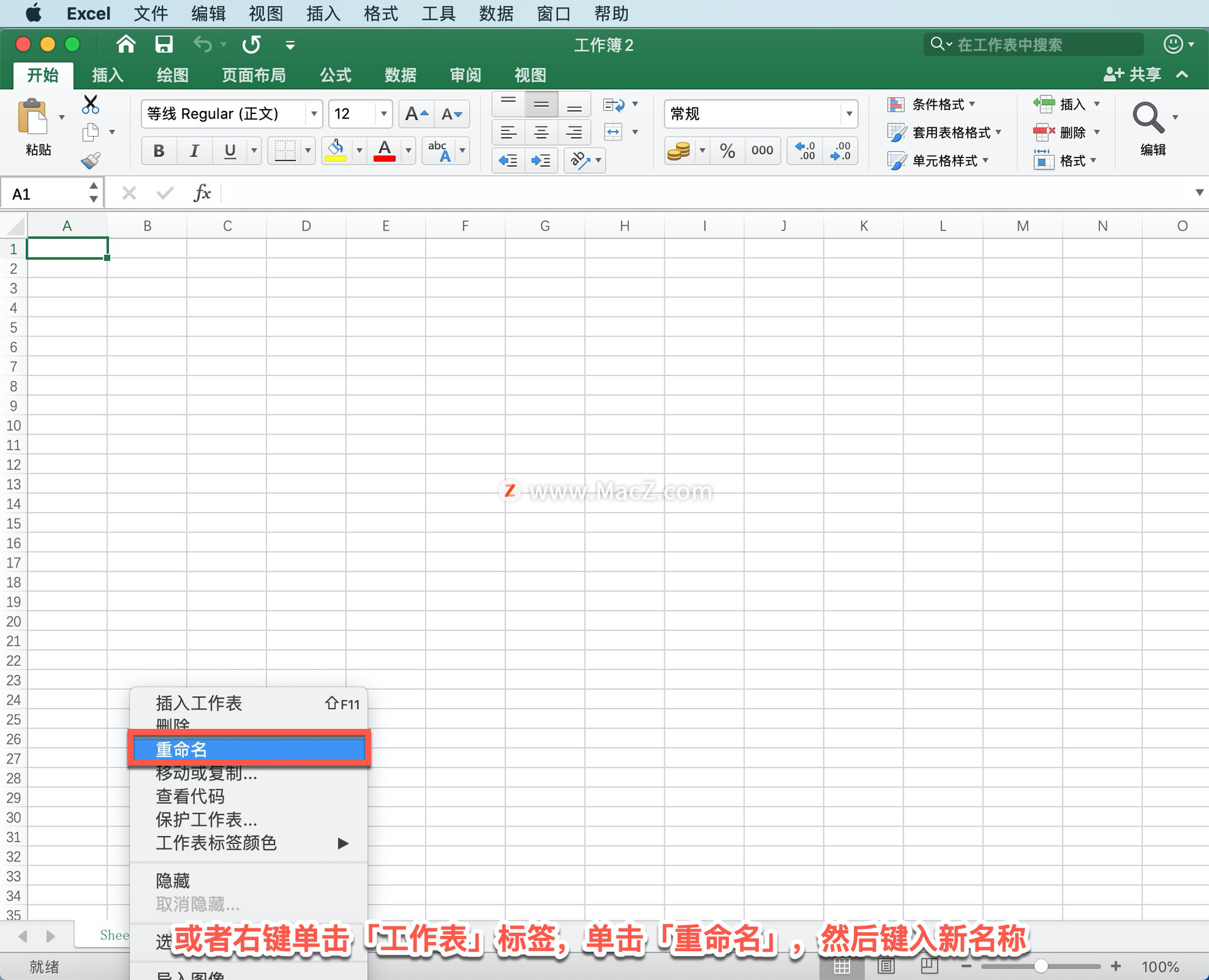This screenshot has width=1209, height=980.
Task: Click the percent style icon
Action: tap(727, 151)
